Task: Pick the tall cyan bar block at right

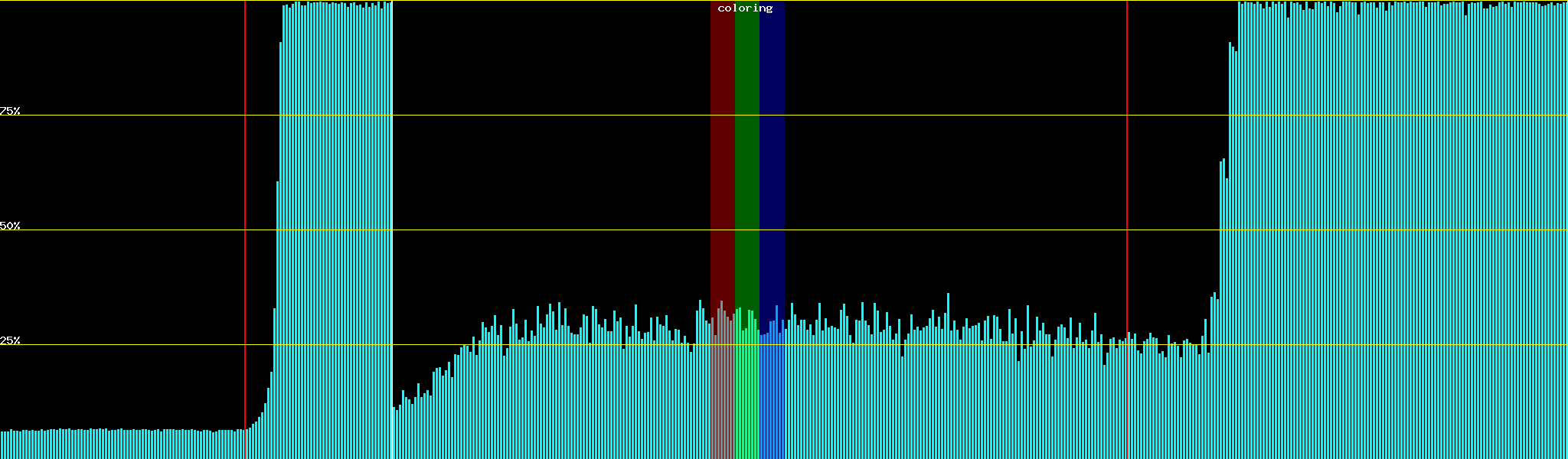Action: coord(1393,229)
